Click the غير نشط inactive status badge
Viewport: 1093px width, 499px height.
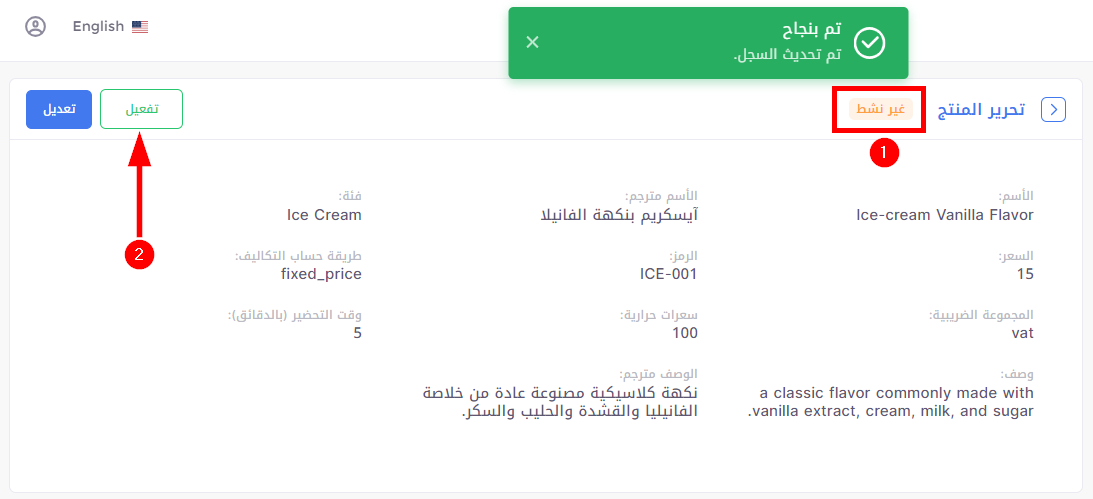[x=880, y=109]
